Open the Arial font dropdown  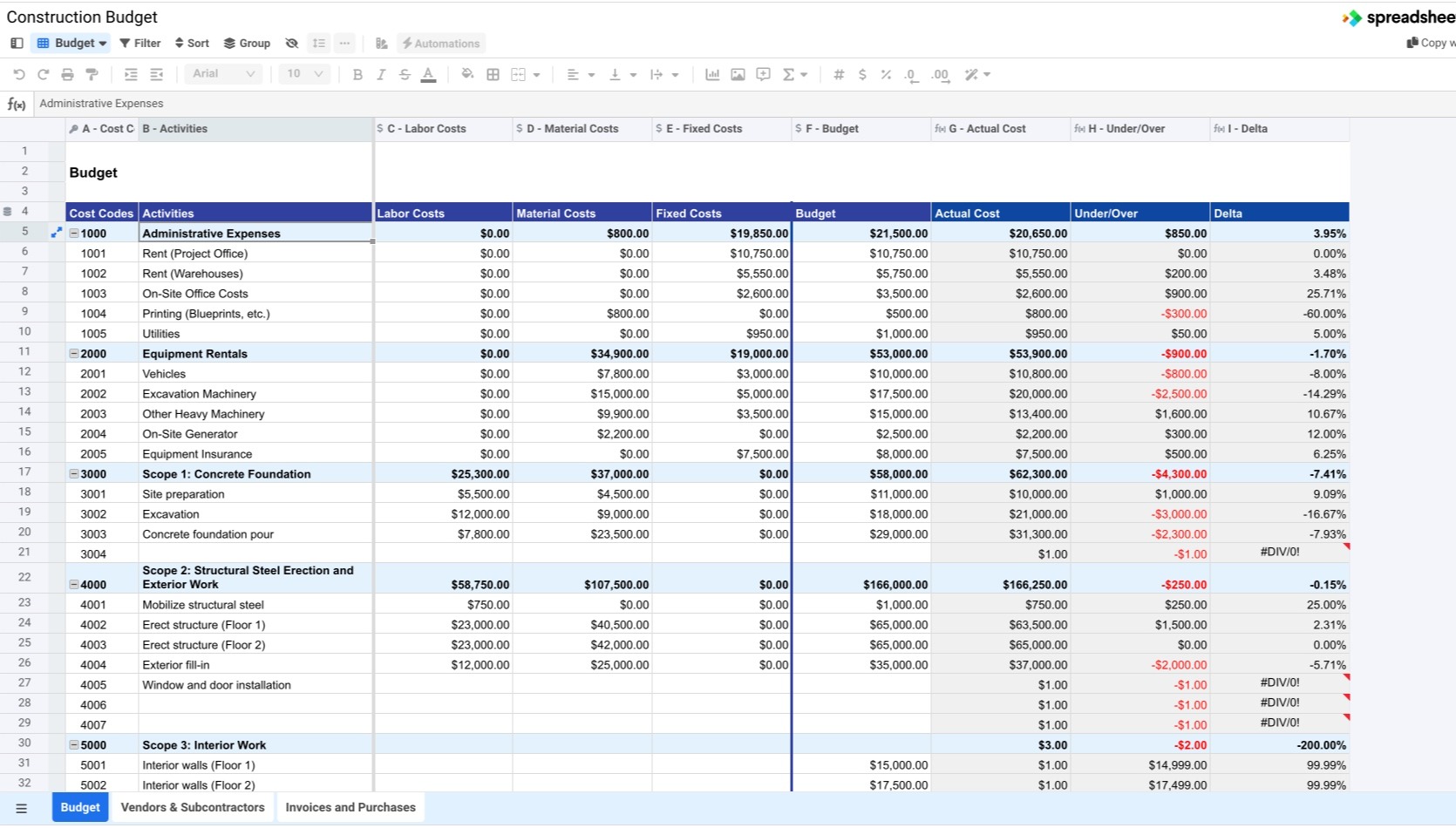coord(224,74)
